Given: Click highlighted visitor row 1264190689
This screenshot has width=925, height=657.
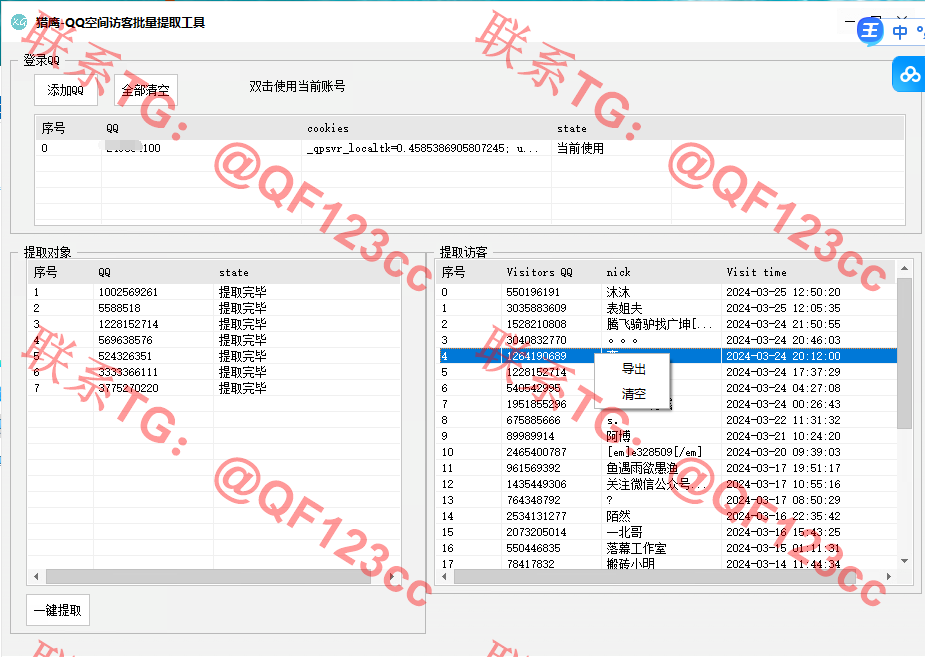Looking at the screenshot, I should click(x=668, y=356).
